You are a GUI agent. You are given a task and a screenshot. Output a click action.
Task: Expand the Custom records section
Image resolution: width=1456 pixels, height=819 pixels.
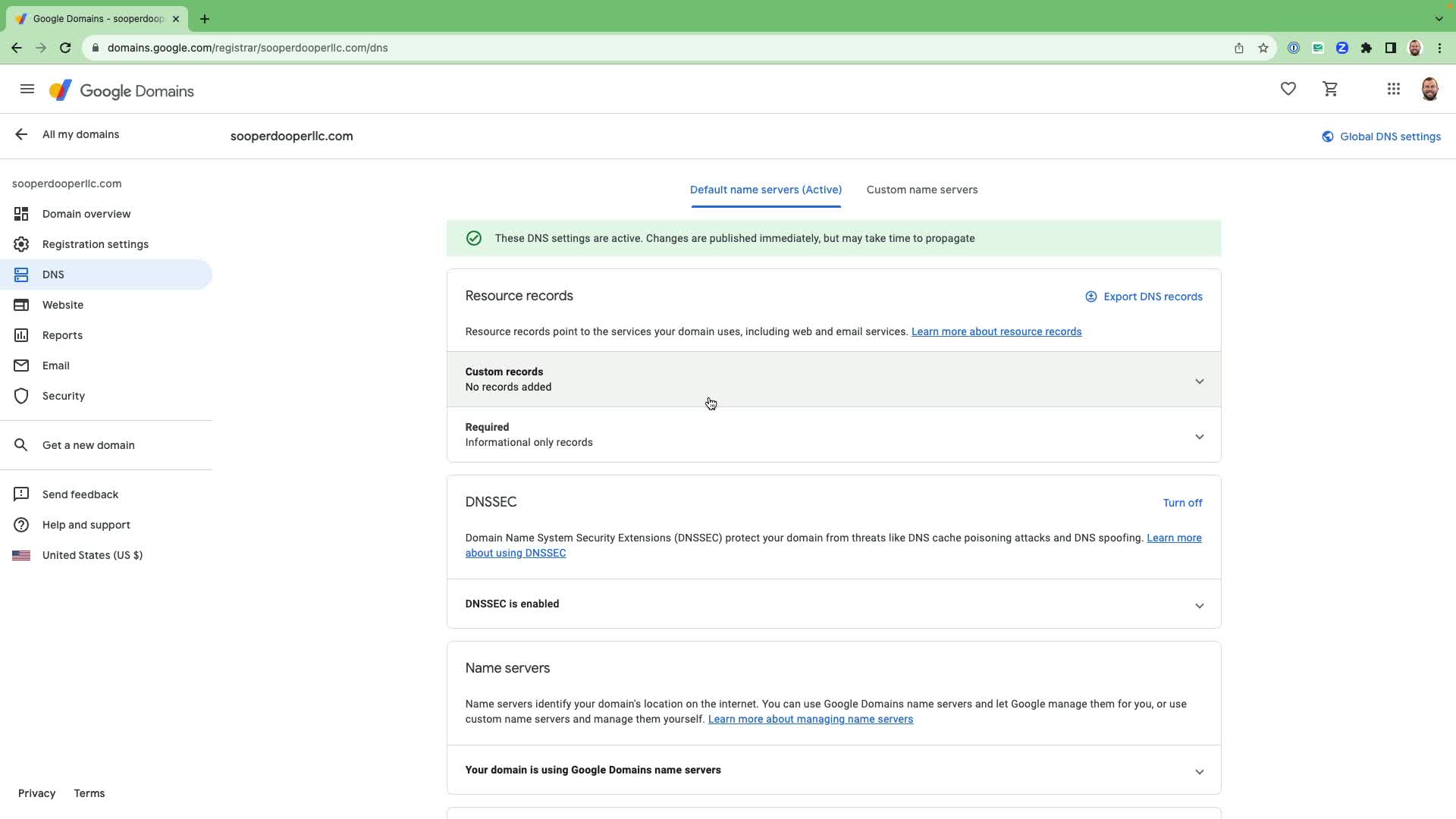pyautogui.click(x=1199, y=381)
